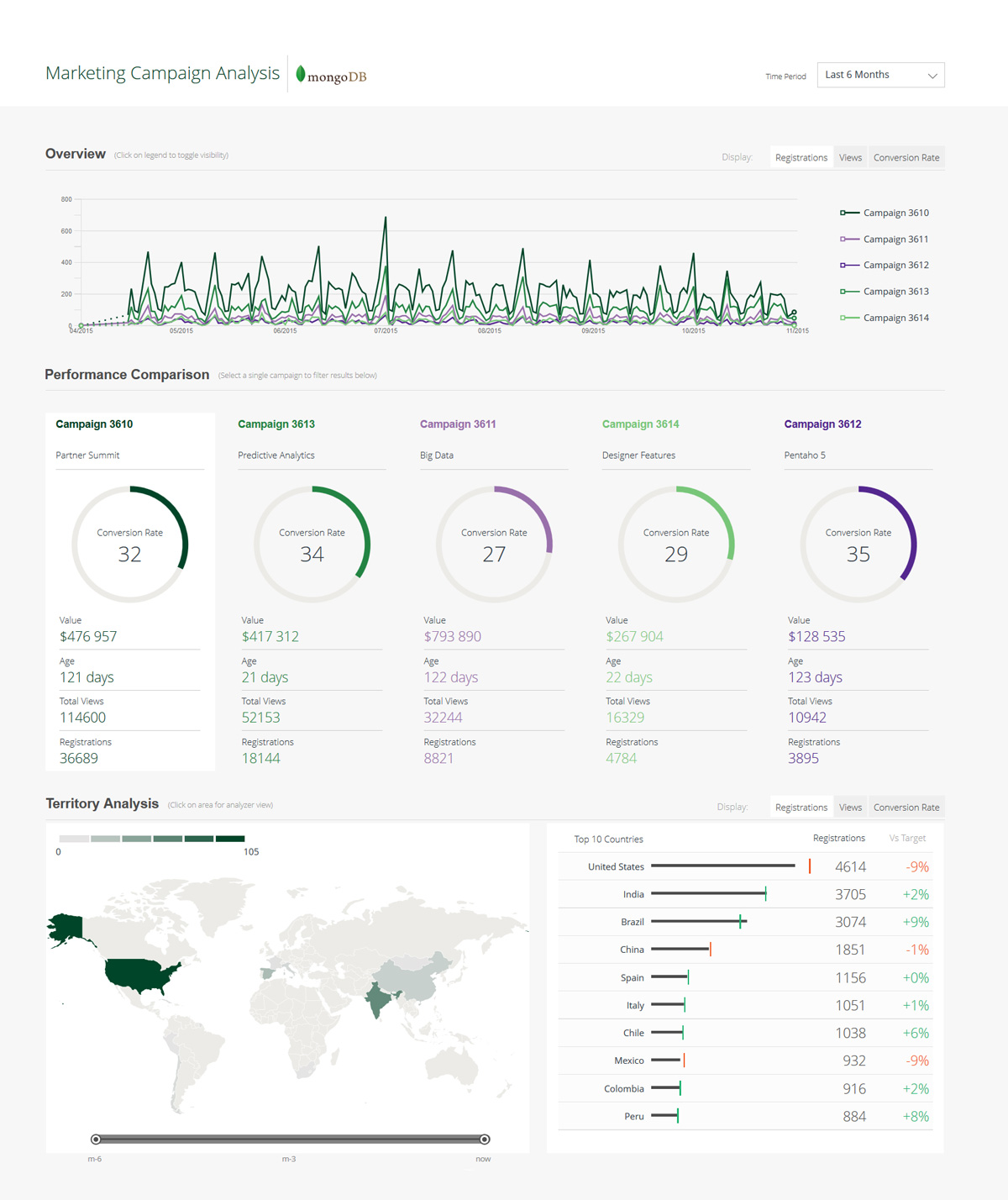
Task: Click the Last 6 Months dropdown chevron
Action: pyautogui.click(x=932, y=76)
